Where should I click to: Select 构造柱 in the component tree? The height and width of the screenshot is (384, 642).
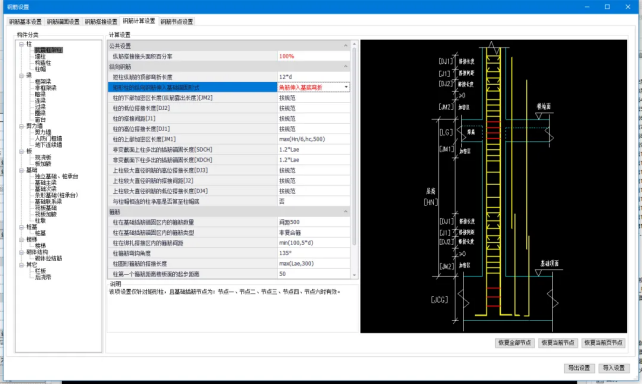(x=43, y=63)
